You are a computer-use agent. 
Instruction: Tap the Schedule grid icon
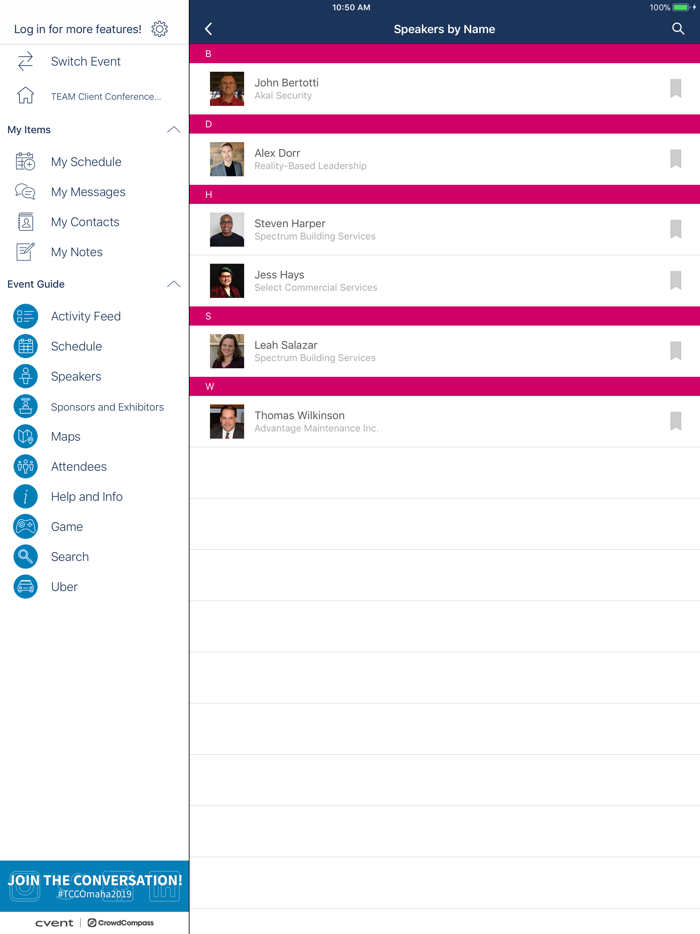tap(26, 346)
